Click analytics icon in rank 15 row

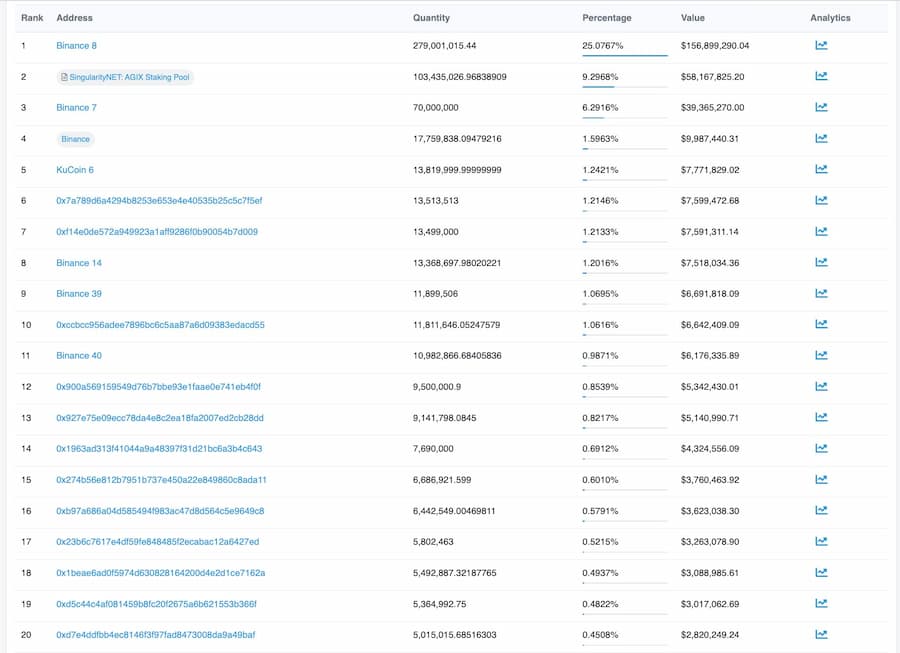821,479
